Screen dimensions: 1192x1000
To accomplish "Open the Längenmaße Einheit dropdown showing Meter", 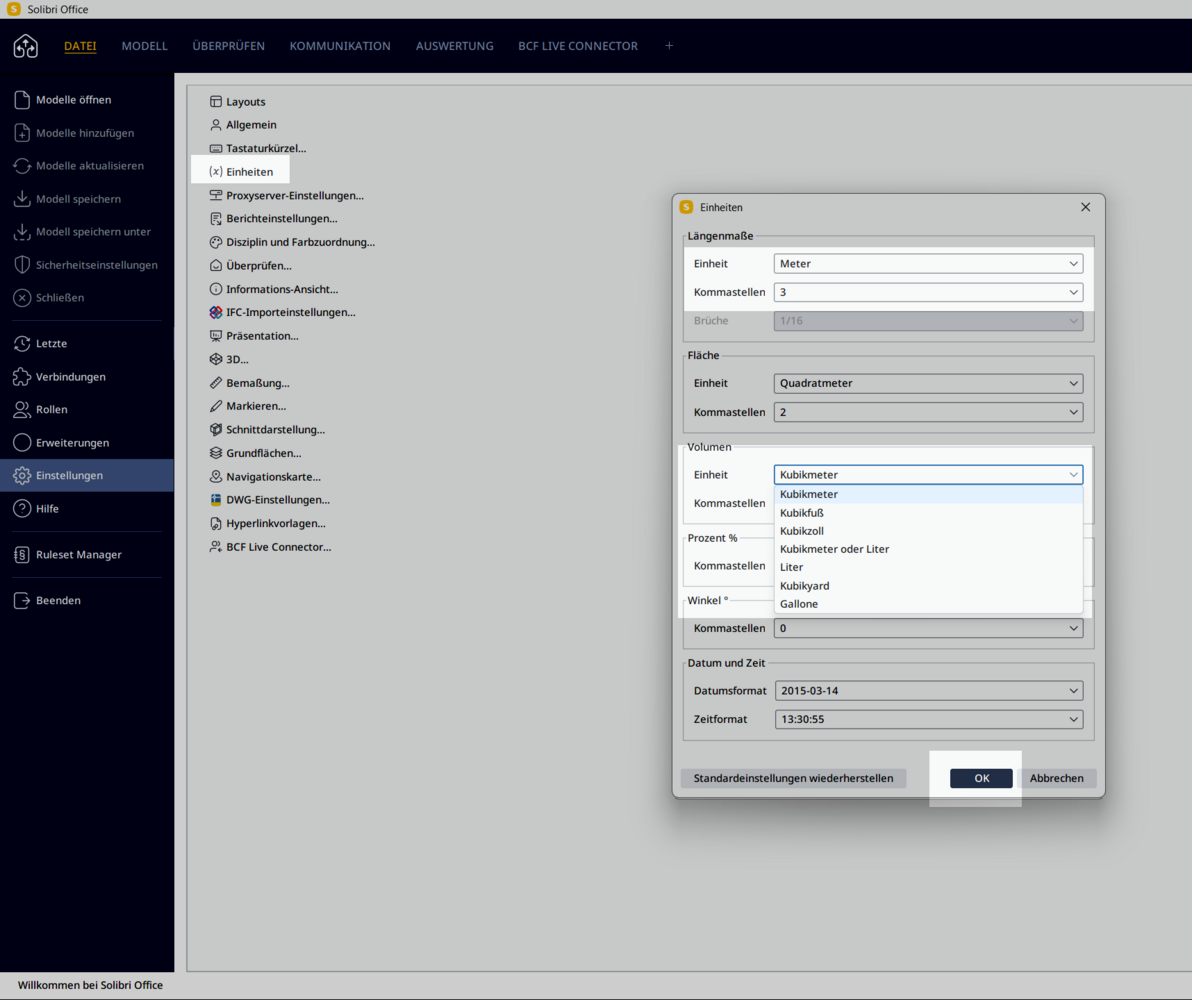I will pyautogui.click(x=928, y=264).
